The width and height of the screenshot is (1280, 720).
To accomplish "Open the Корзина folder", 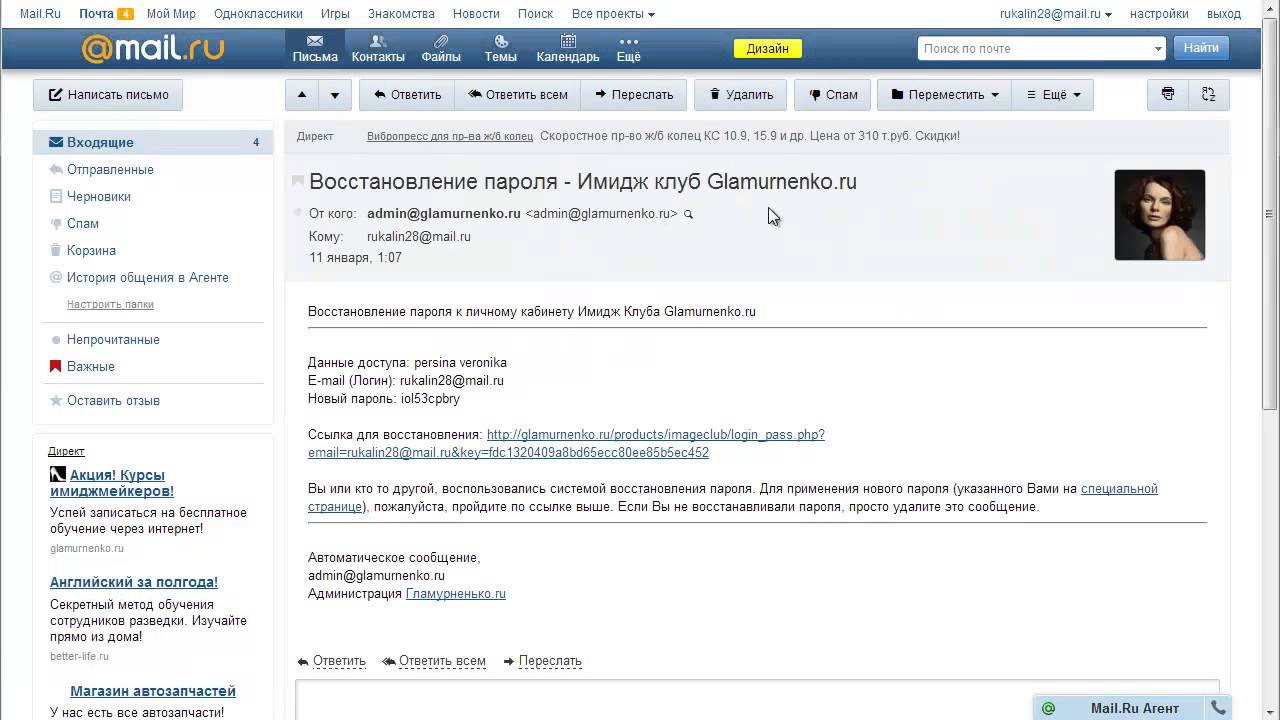I will click(x=91, y=250).
